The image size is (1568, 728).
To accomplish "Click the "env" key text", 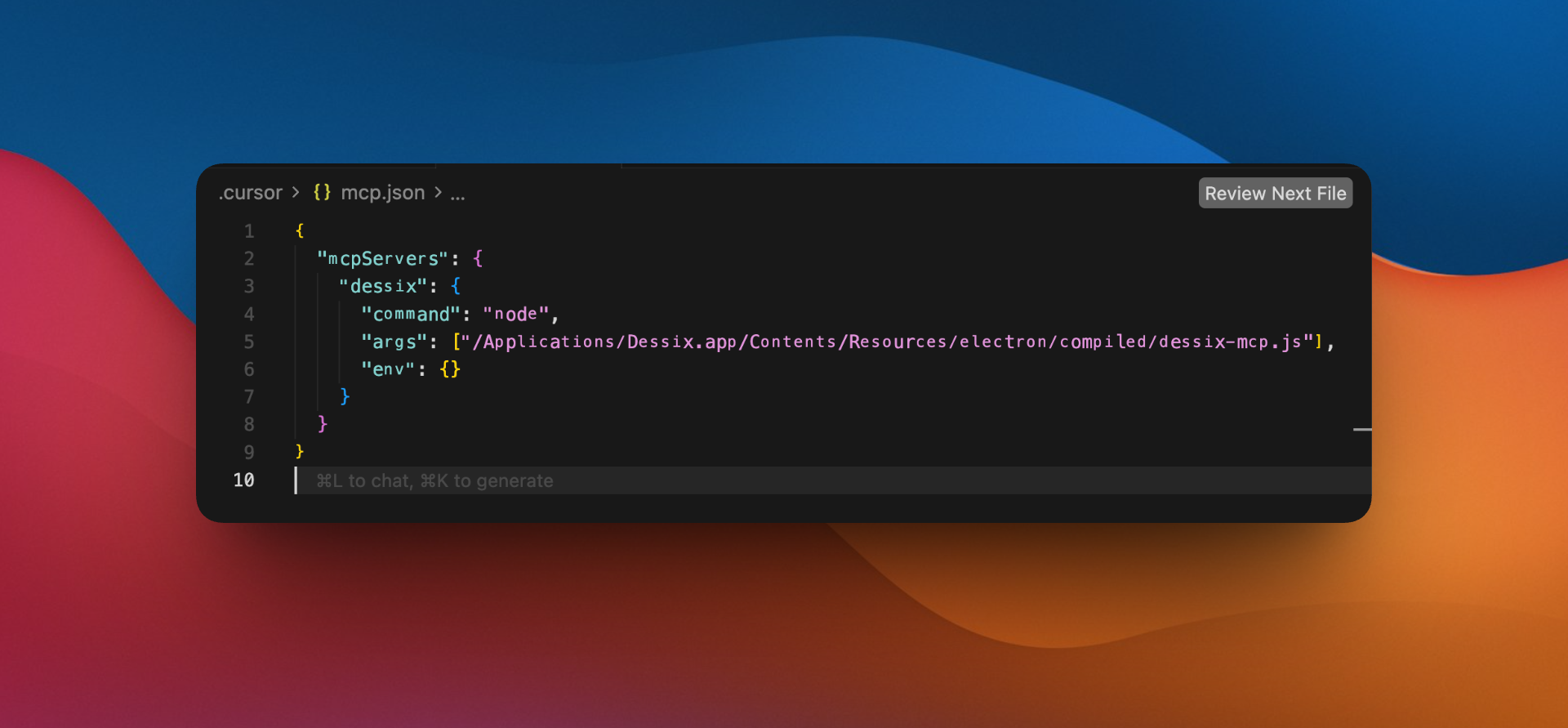I will pos(389,369).
